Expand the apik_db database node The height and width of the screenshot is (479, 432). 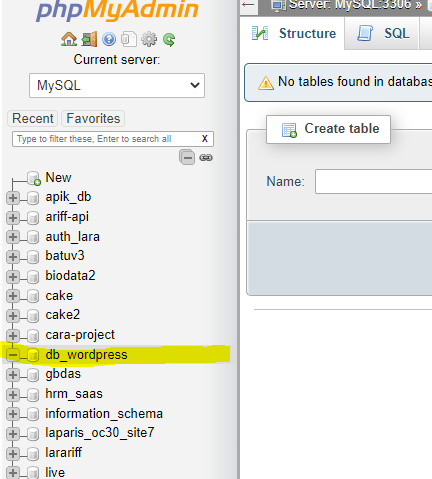pos(13,198)
